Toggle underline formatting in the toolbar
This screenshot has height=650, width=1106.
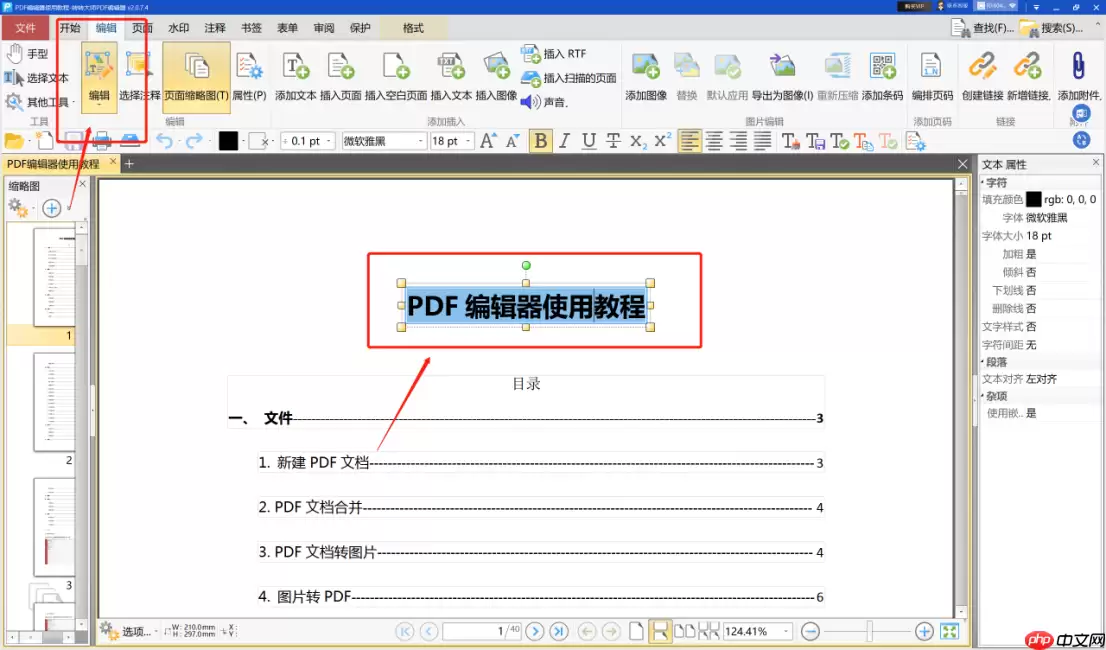pos(589,141)
